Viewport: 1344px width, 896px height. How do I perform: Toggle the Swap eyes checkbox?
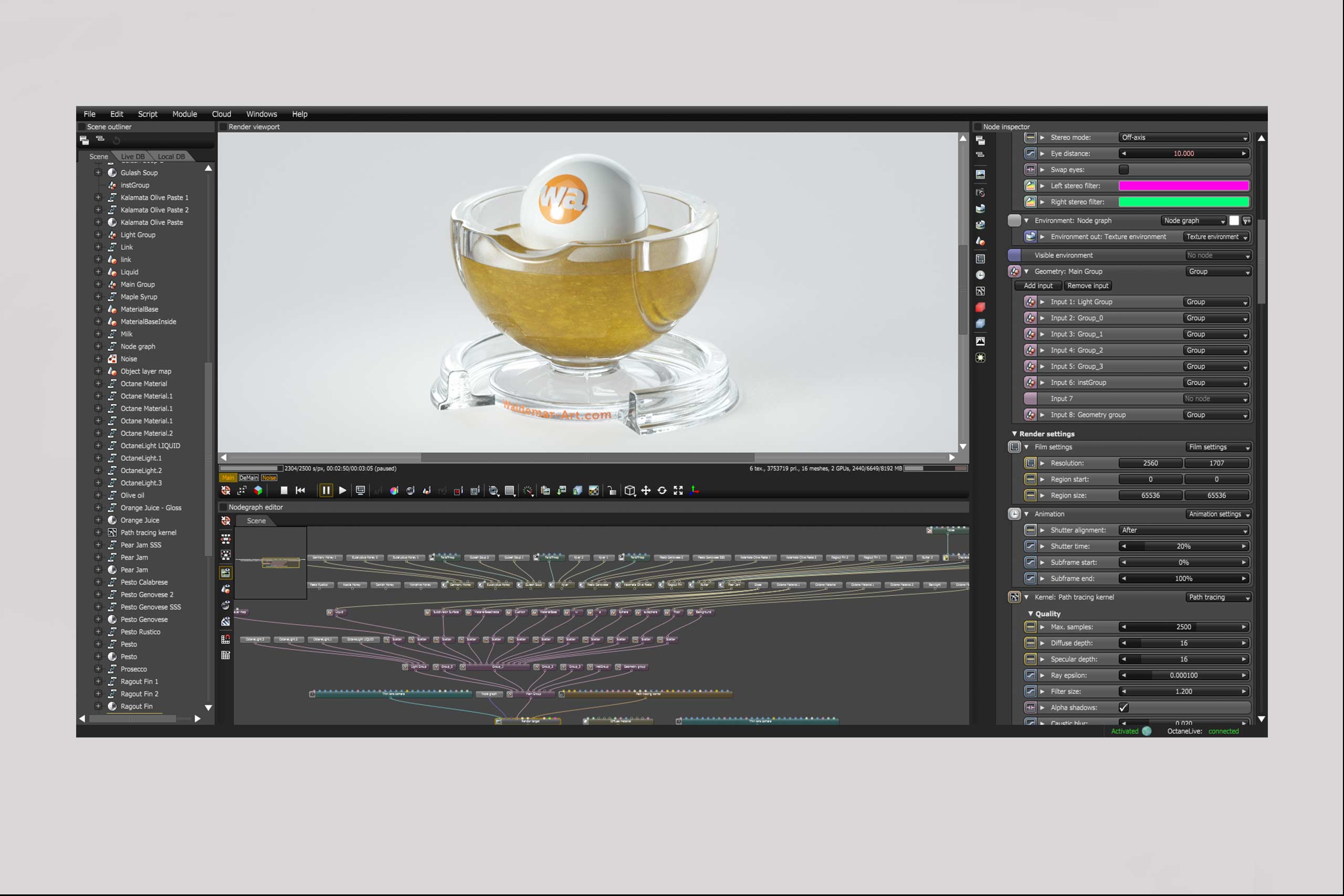[x=1123, y=170]
